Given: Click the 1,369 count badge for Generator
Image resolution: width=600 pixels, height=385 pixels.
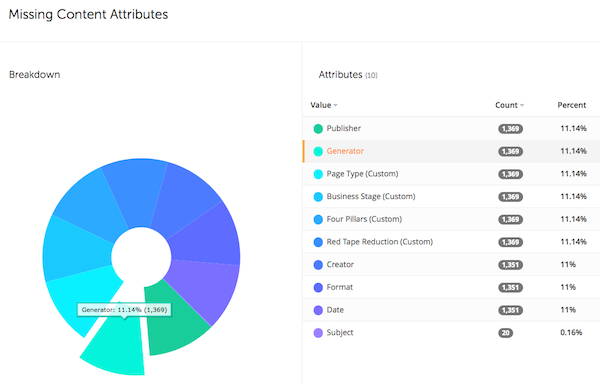Looking at the screenshot, I should pyautogui.click(x=510, y=151).
